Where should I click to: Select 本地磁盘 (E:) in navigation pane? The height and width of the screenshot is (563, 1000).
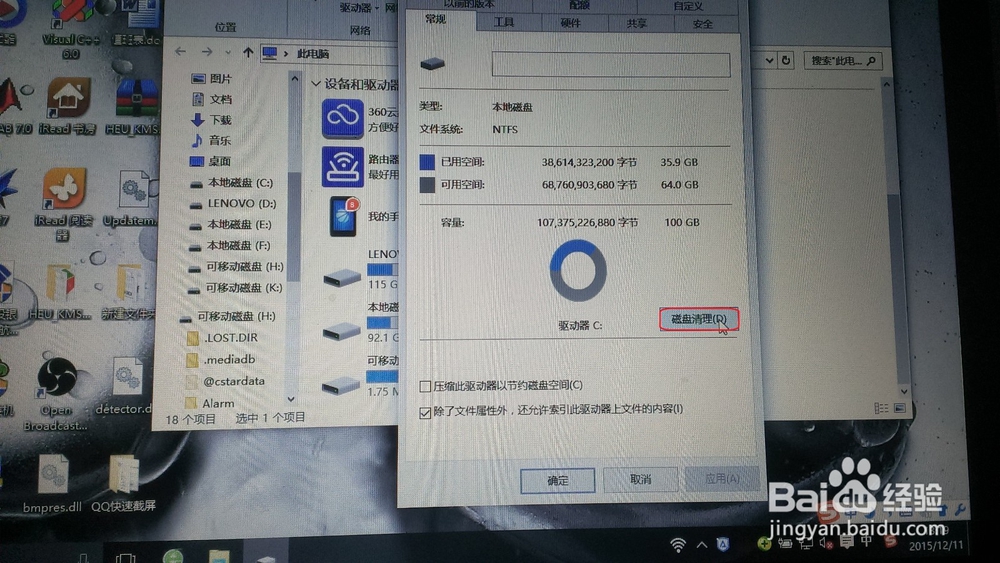click(230, 224)
